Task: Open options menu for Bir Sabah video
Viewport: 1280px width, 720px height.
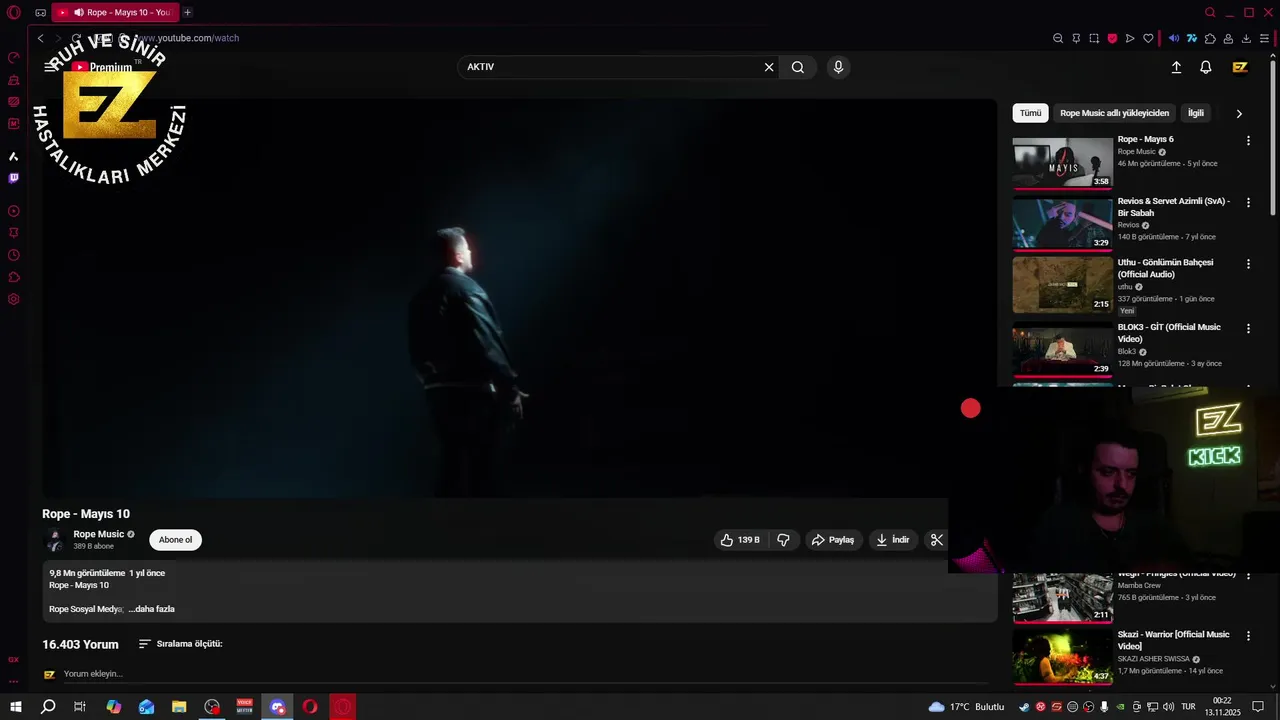Action: [x=1248, y=202]
